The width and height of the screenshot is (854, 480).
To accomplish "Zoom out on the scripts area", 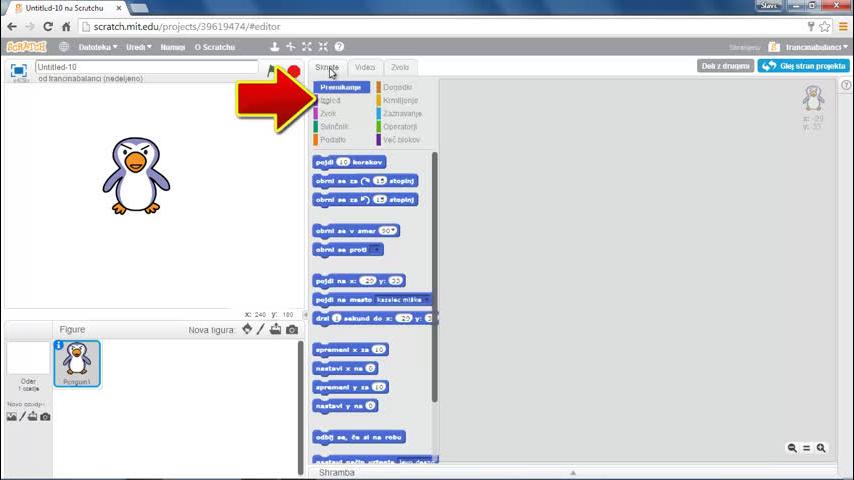I will click(x=792, y=449).
